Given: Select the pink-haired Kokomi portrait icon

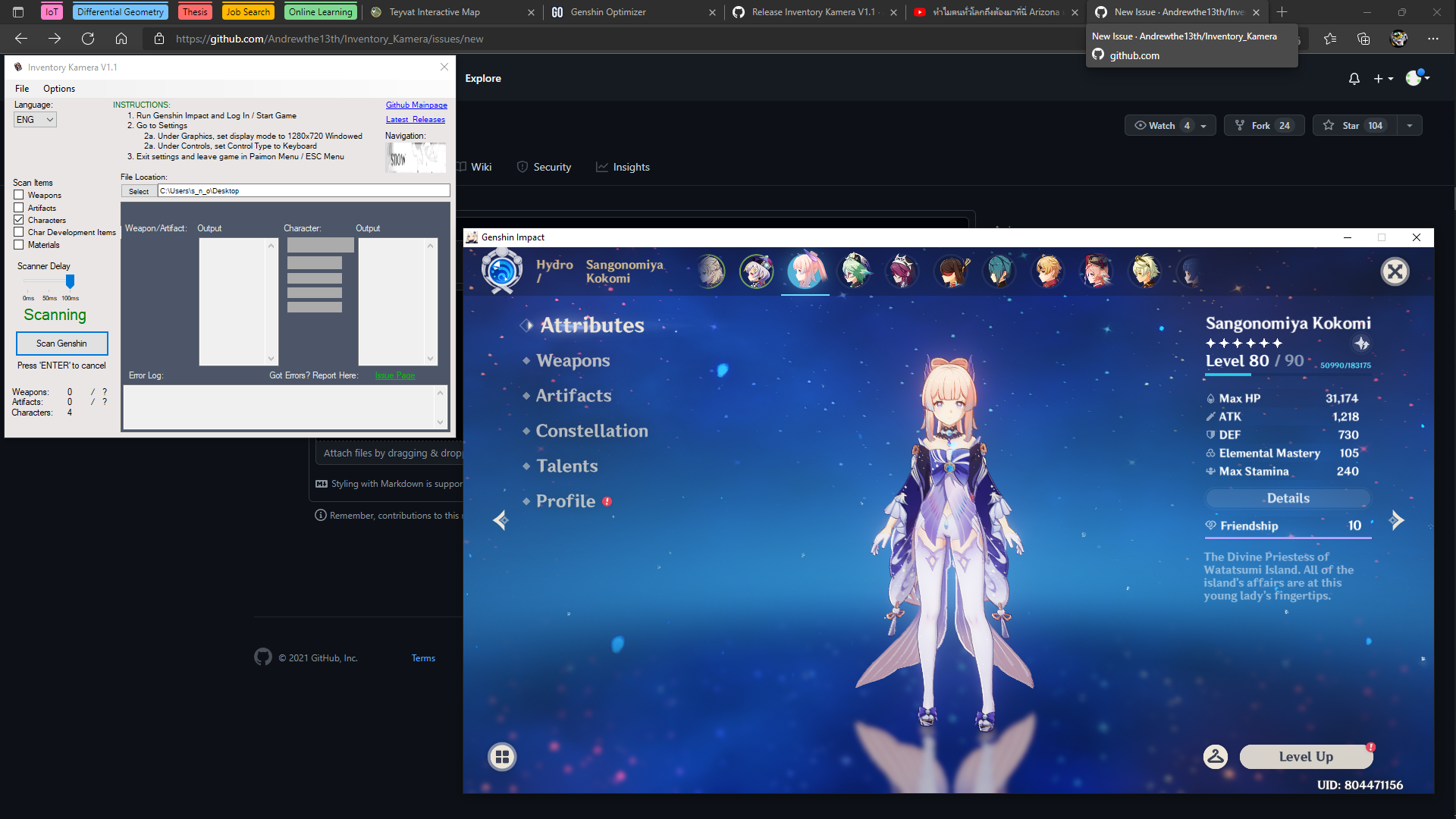Looking at the screenshot, I should tap(805, 271).
